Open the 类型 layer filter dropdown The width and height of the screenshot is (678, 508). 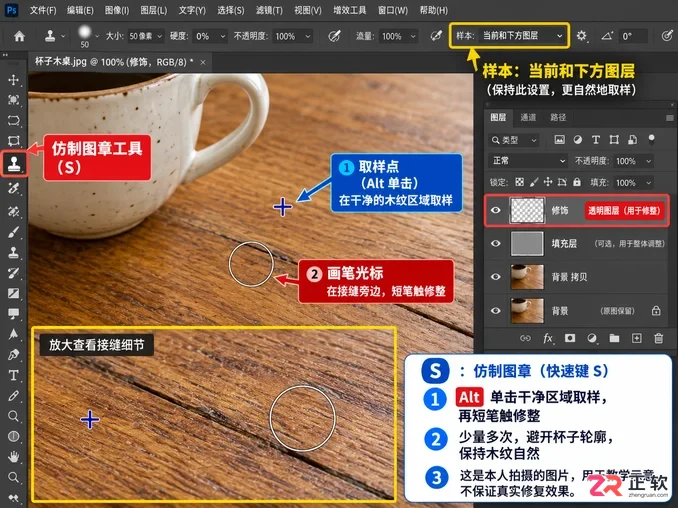point(514,140)
